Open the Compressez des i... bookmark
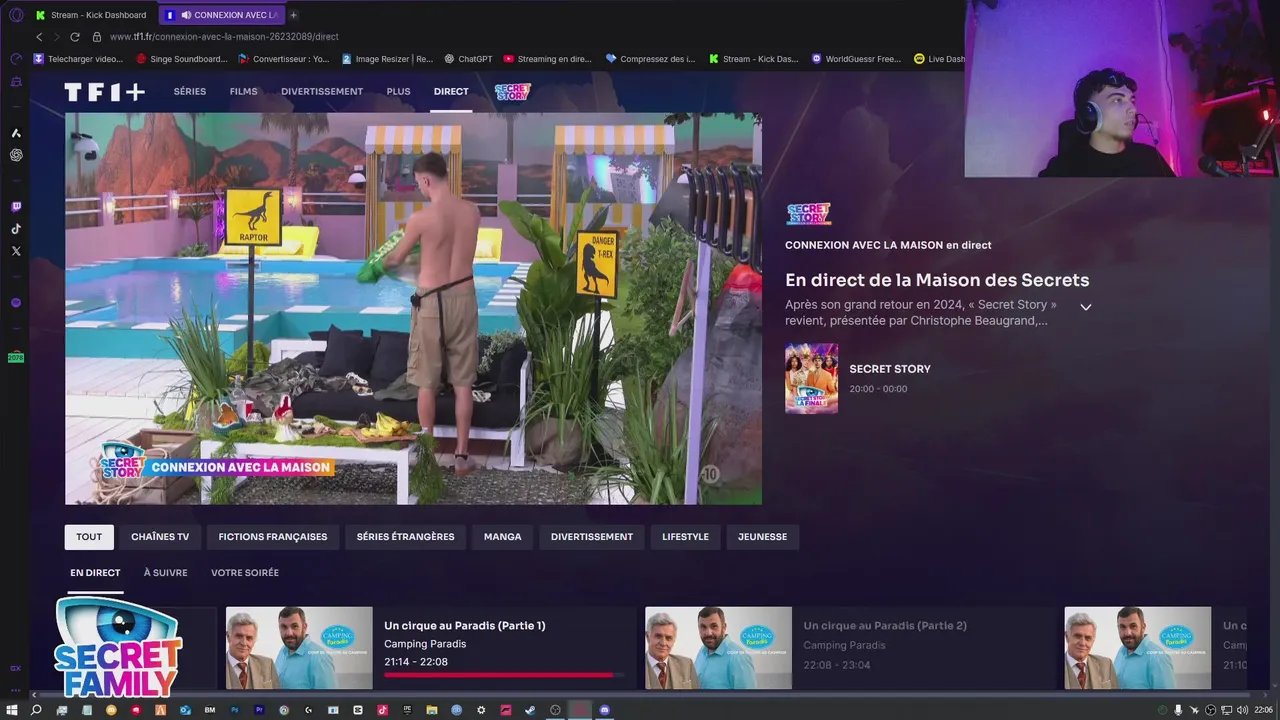1280x720 pixels. (x=651, y=59)
